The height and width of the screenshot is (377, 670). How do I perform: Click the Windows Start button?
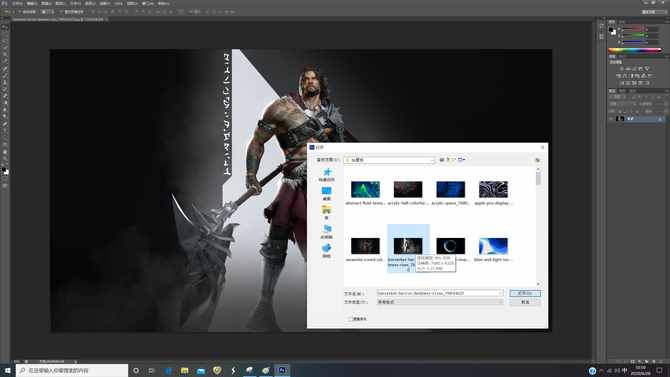coord(7,370)
